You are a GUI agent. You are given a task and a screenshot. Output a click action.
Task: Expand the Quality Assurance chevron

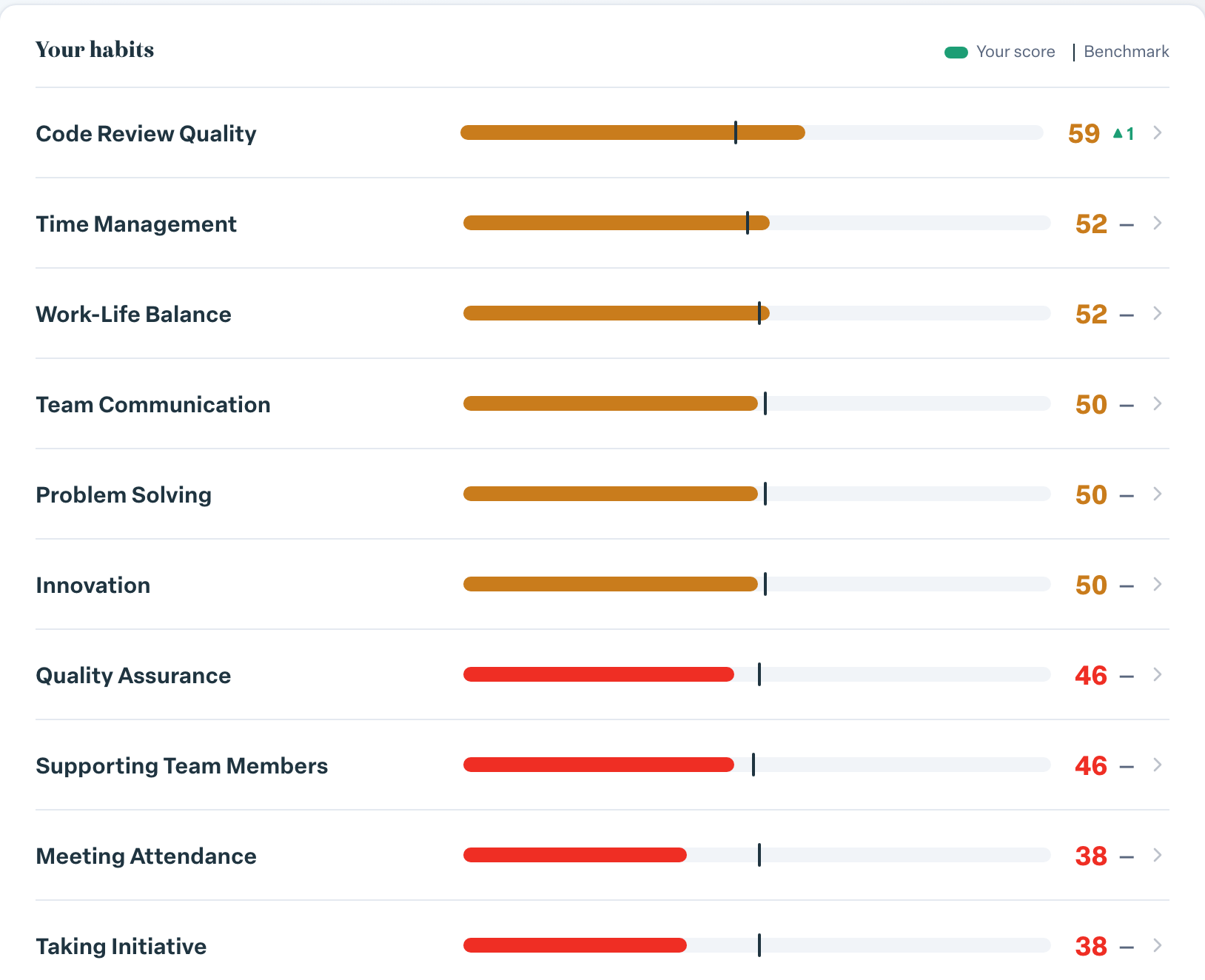click(x=1158, y=674)
